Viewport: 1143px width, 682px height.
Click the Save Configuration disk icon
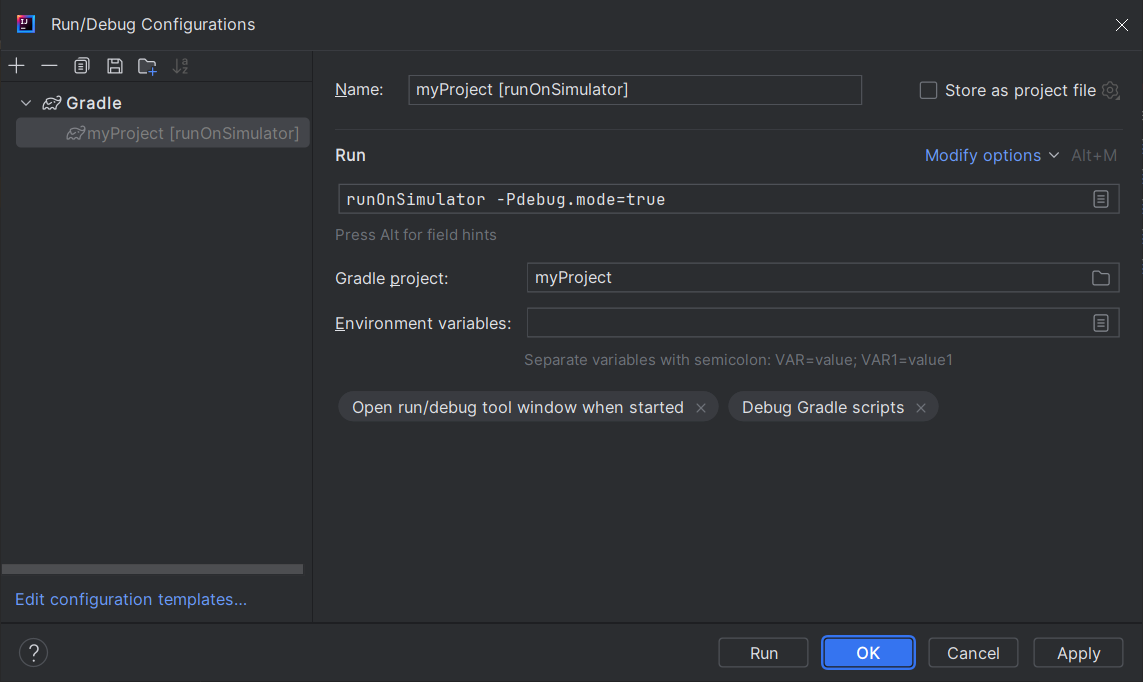(115, 66)
